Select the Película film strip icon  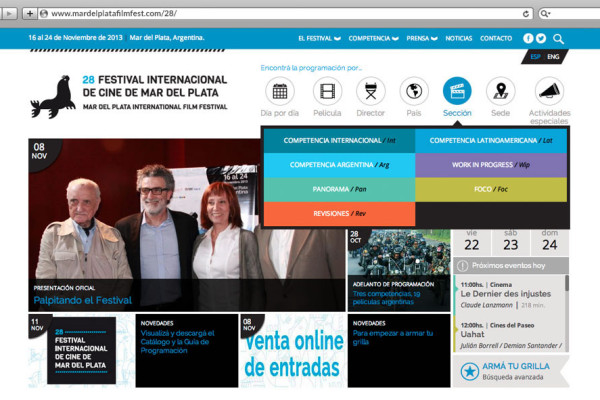click(327, 91)
